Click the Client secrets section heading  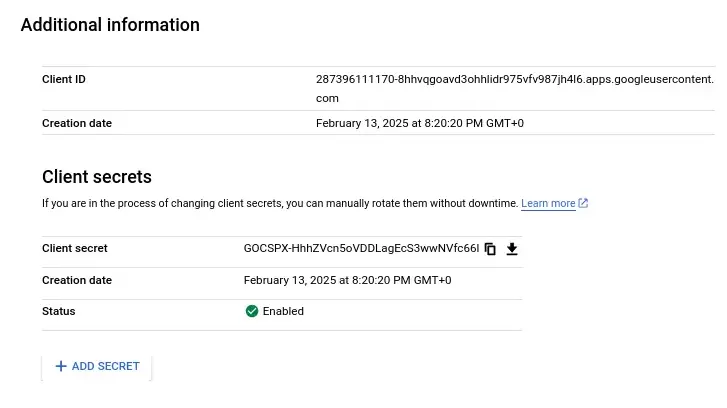(x=97, y=177)
